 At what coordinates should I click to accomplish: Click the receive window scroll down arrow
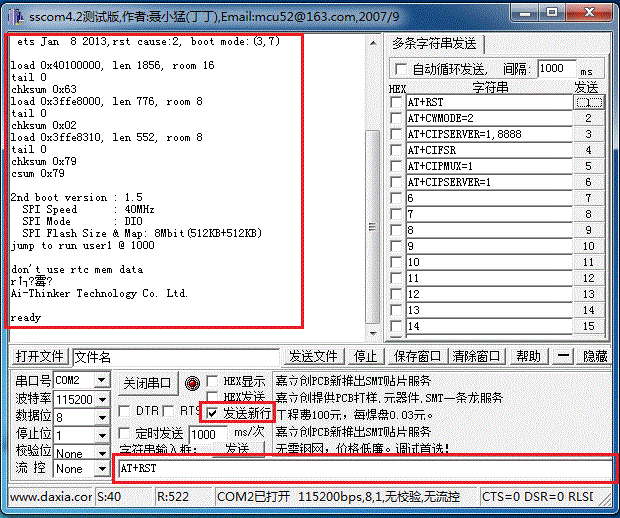[372, 334]
